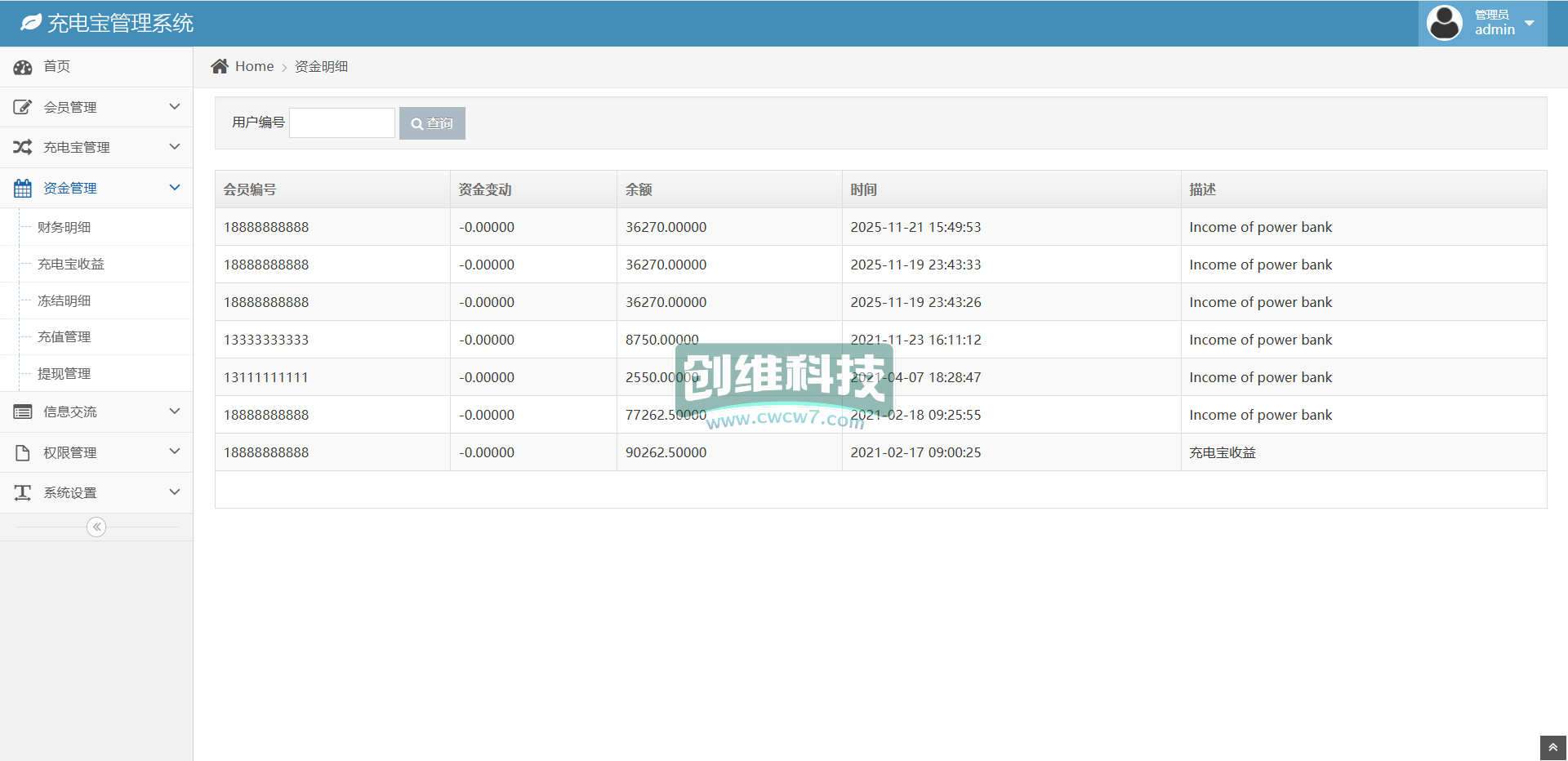
Task: Click the admin avatar picture
Action: [1444, 23]
